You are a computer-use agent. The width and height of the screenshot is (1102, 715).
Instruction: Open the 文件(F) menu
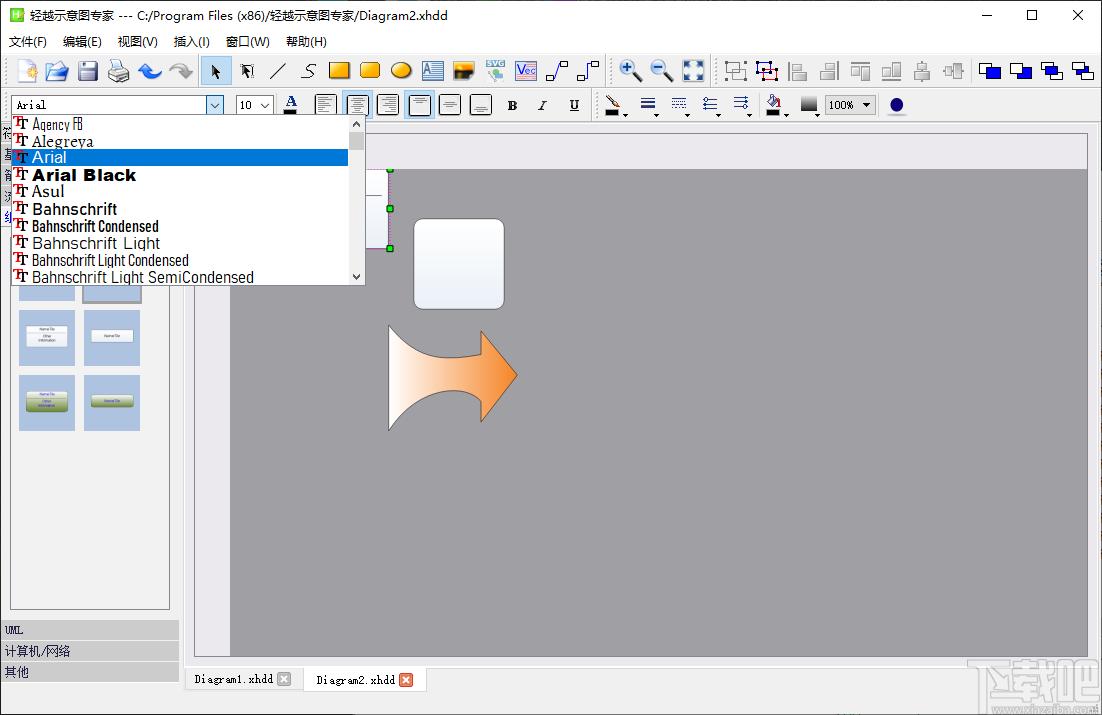point(27,41)
